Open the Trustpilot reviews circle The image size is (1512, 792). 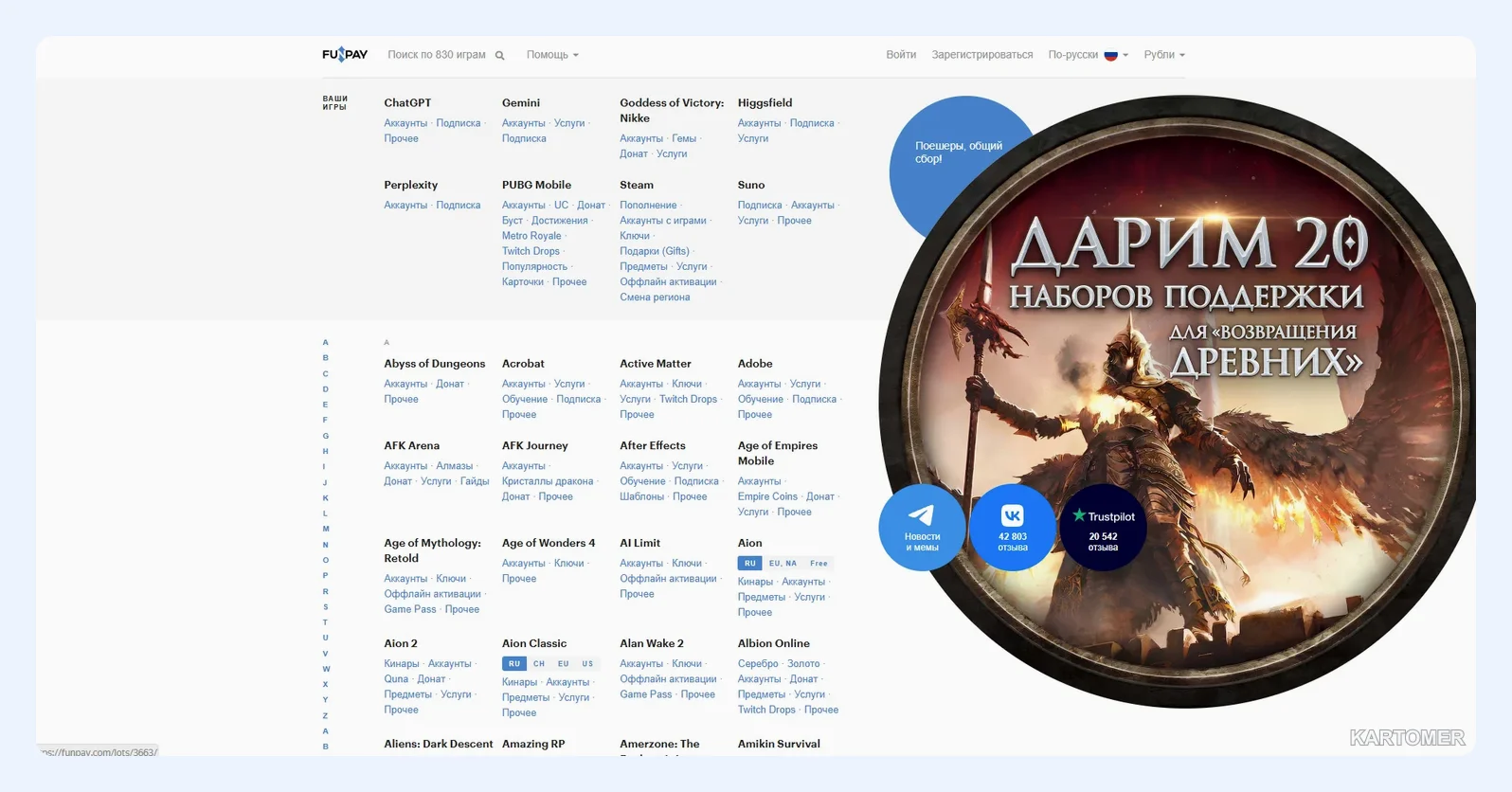(x=1103, y=528)
